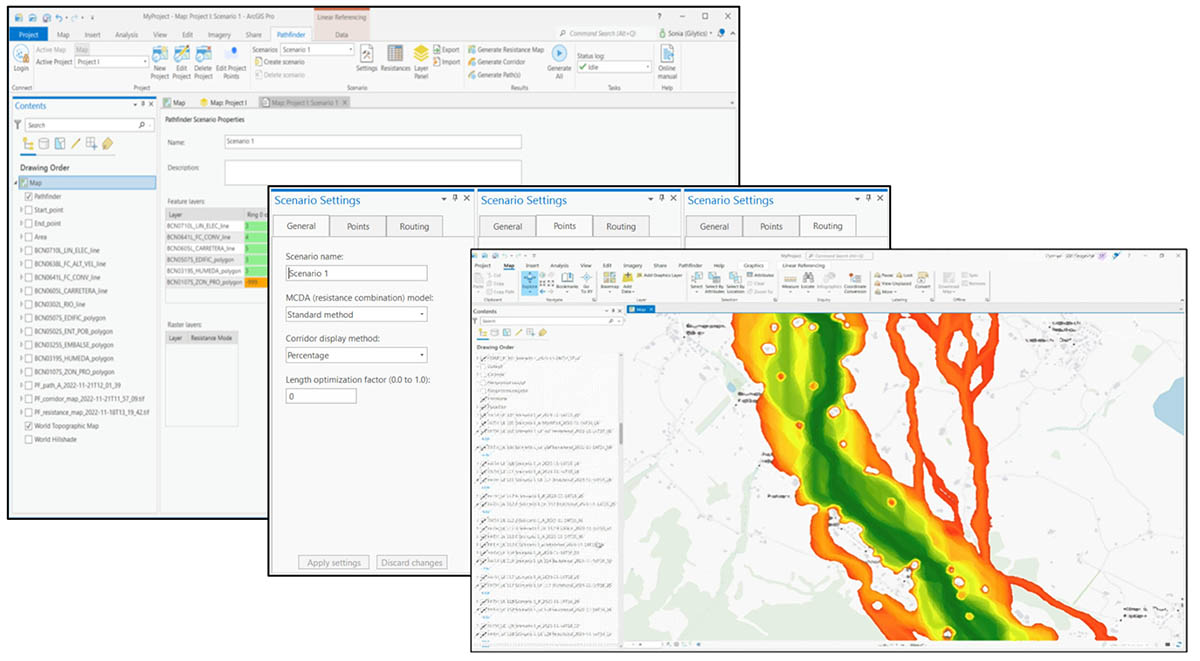Click Generate Resistance Map
The width and height of the screenshot is (1200, 661).
(510, 48)
